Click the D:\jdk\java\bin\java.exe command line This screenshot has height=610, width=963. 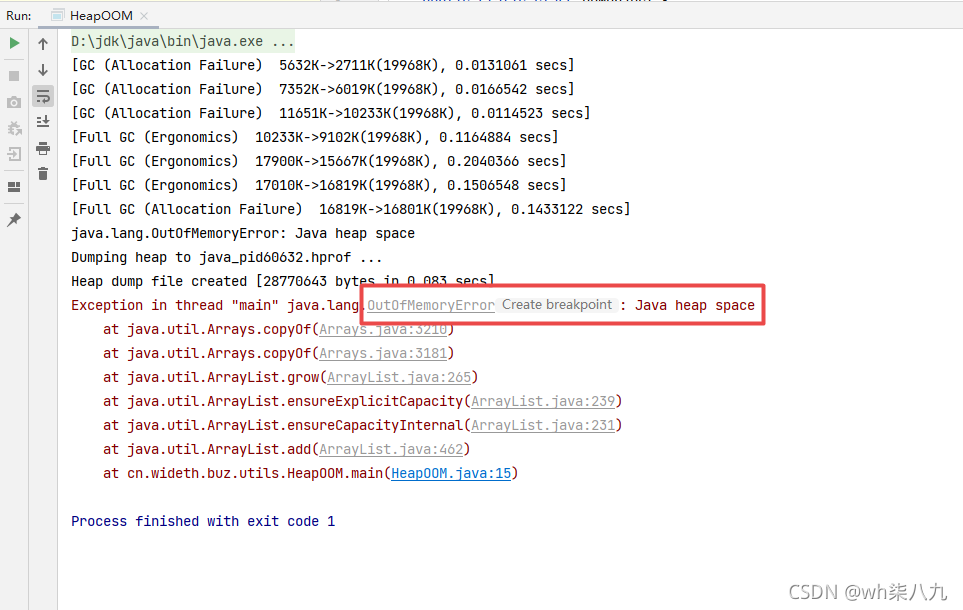[x=182, y=41]
